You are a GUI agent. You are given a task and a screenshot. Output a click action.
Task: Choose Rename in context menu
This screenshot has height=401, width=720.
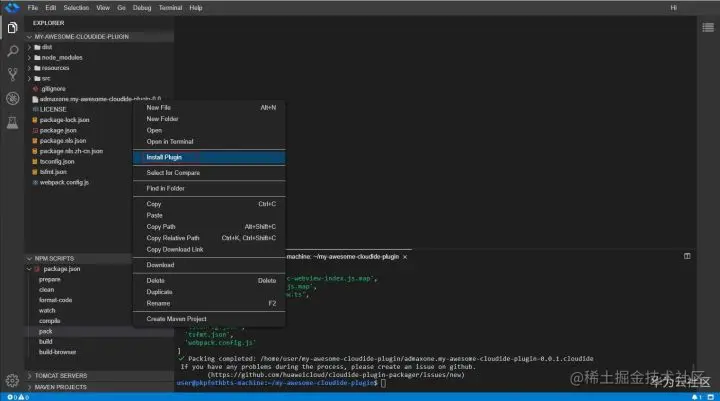click(x=209, y=304)
